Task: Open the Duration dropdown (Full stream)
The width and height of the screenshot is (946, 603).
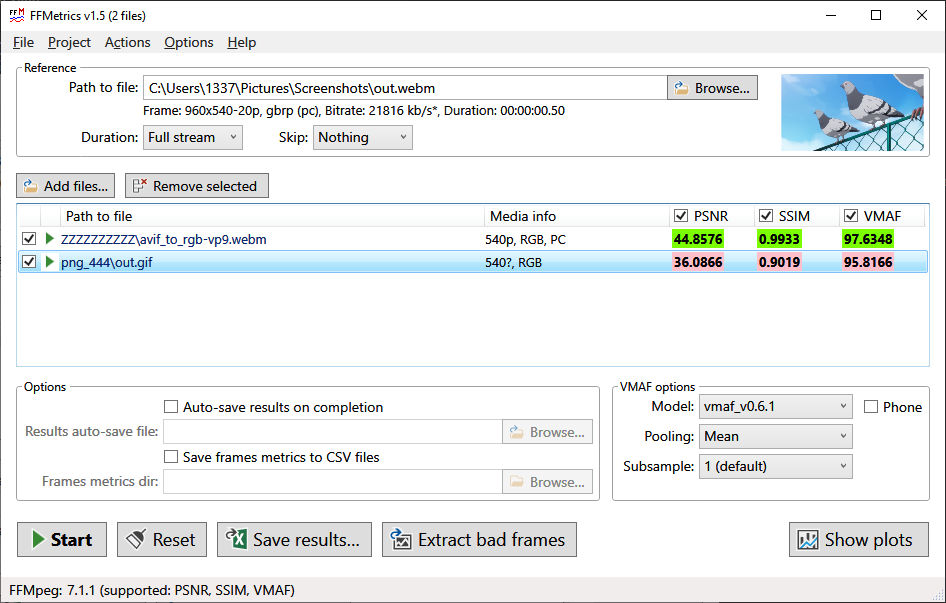Action: point(193,138)
